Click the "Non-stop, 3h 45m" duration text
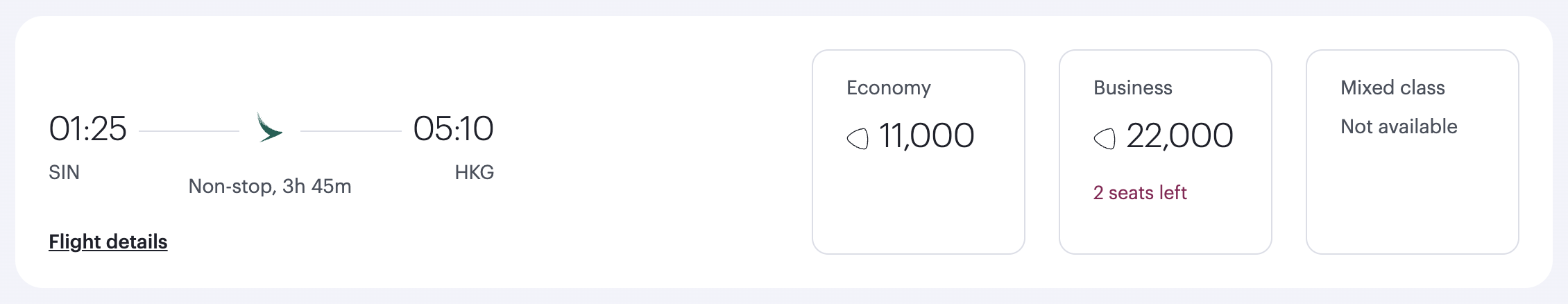Image resolution: width=1568 pixels, height=304 pixels. (270, 186)
